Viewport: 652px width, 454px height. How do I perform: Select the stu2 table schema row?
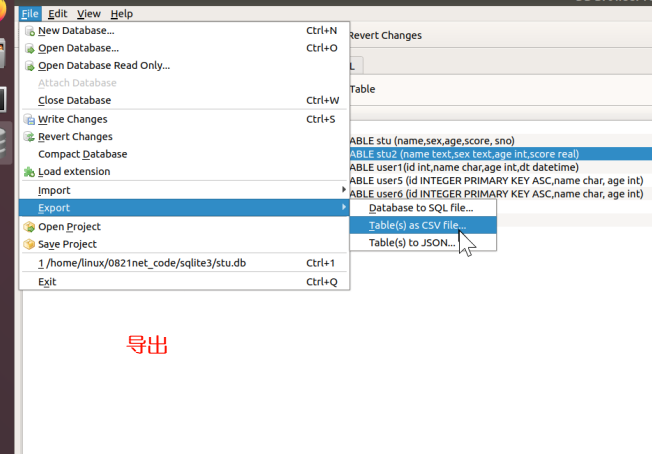coord(501,154)
